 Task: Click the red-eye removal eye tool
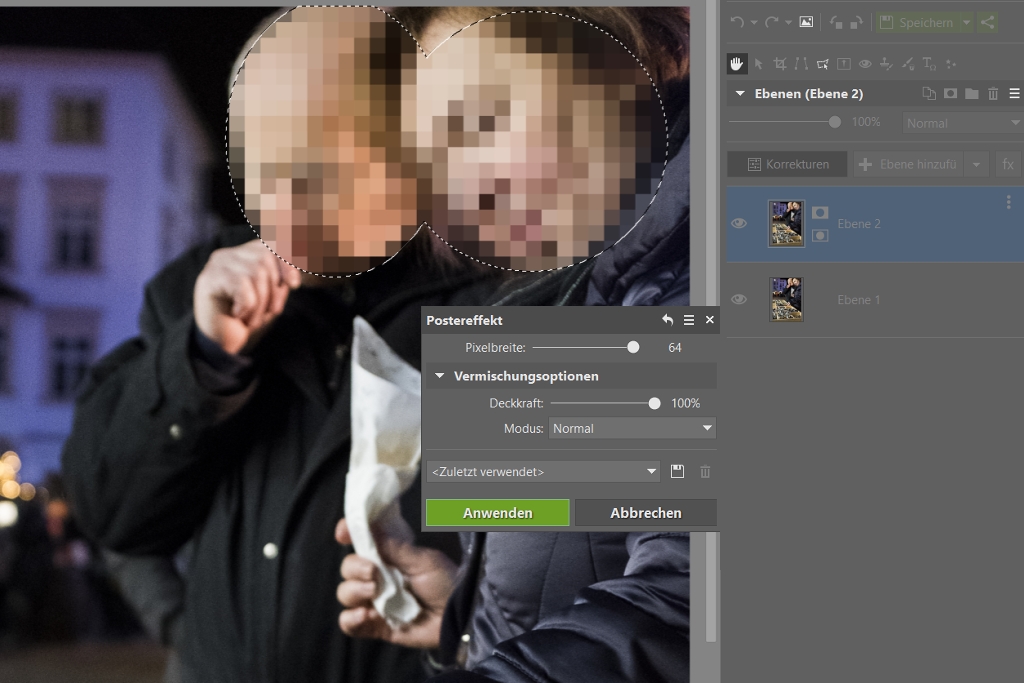click(865, 64)
